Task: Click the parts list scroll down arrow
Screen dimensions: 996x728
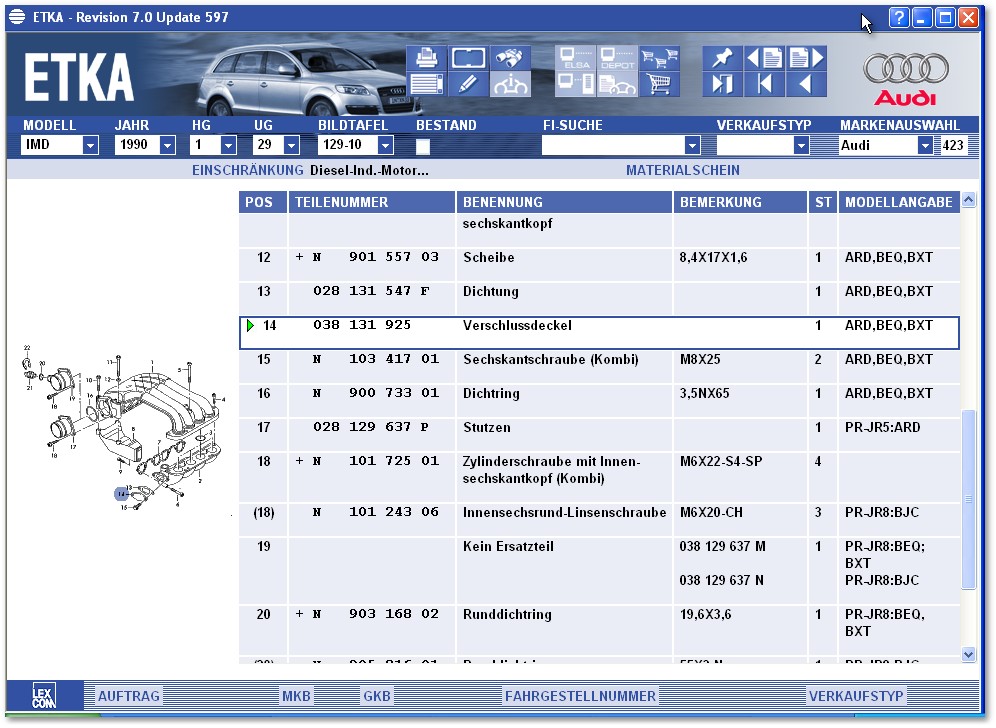Action: point(968,654)
